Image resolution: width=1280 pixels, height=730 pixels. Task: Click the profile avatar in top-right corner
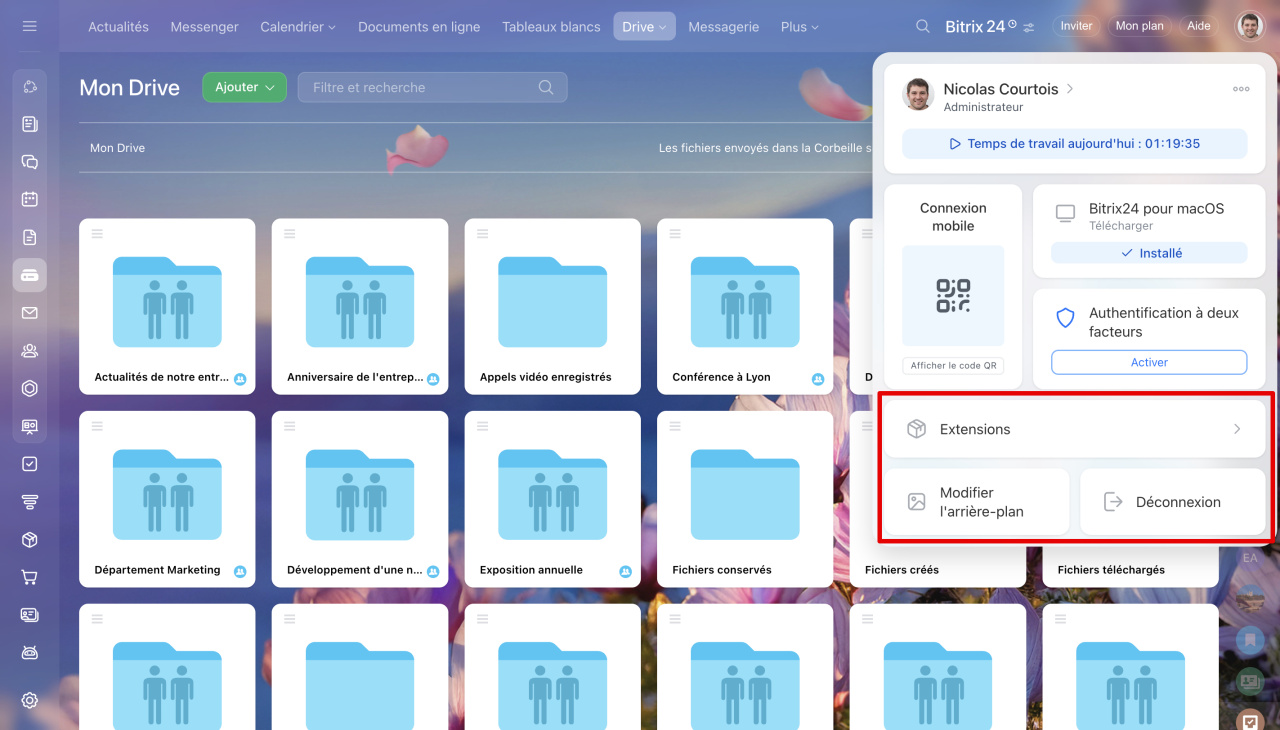tap(1250, 26)
